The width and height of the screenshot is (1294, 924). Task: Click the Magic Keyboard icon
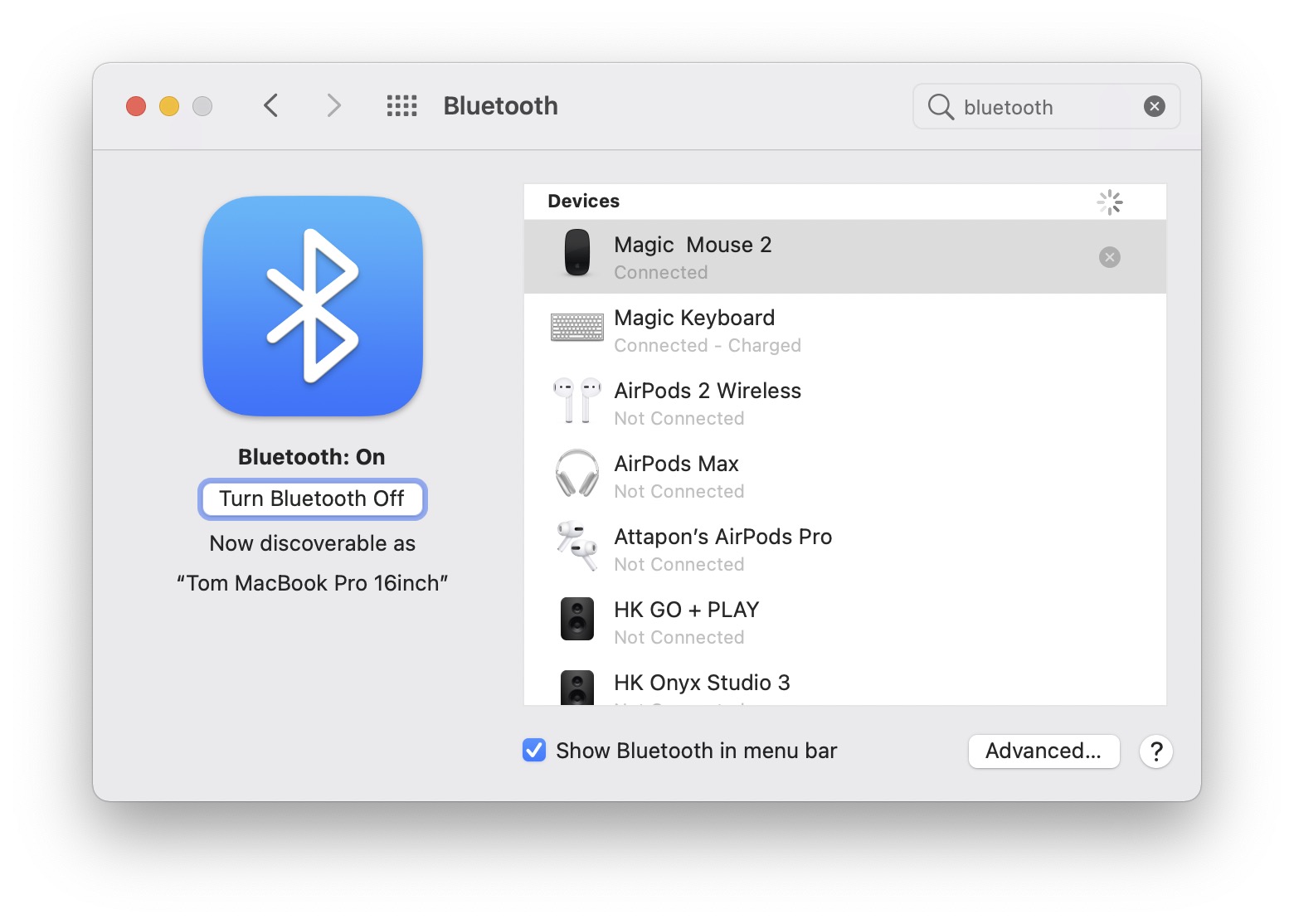point(577,328)
